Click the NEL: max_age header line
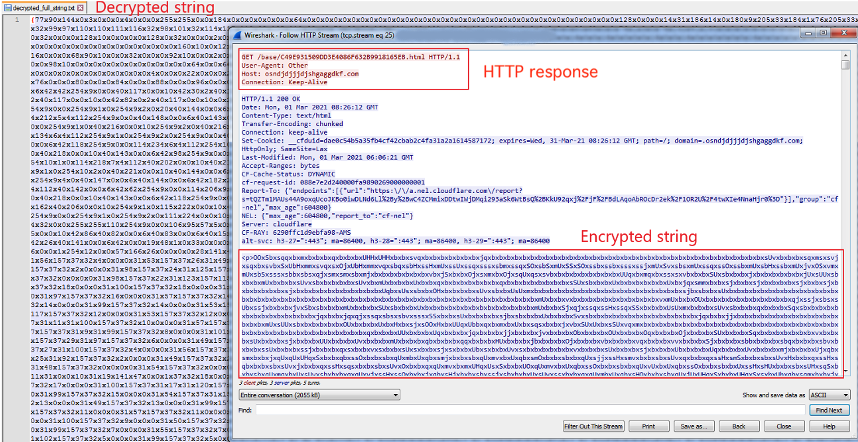Screen dimensions: 858x442 tap(327, 216)
